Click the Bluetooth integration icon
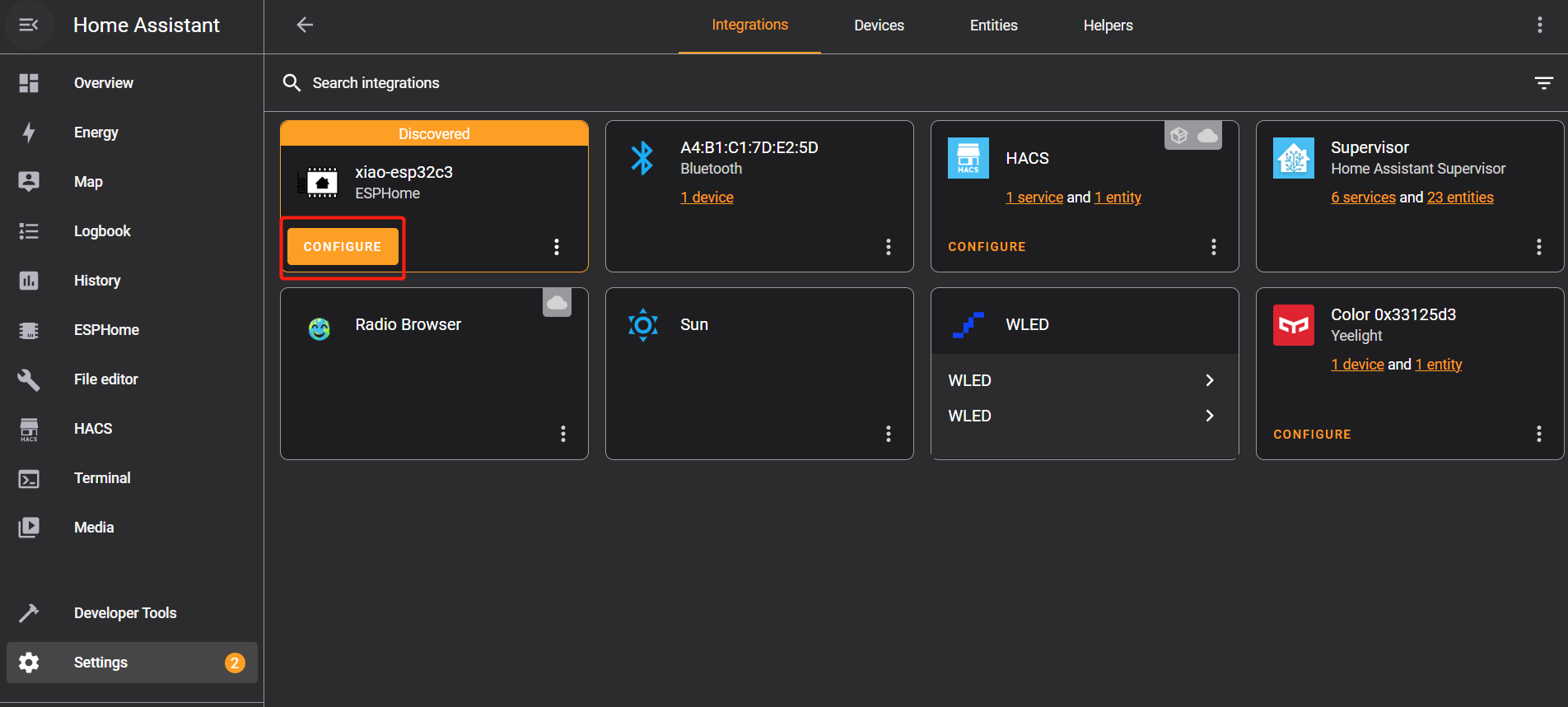1568x707 pixels. coord(642,158)
